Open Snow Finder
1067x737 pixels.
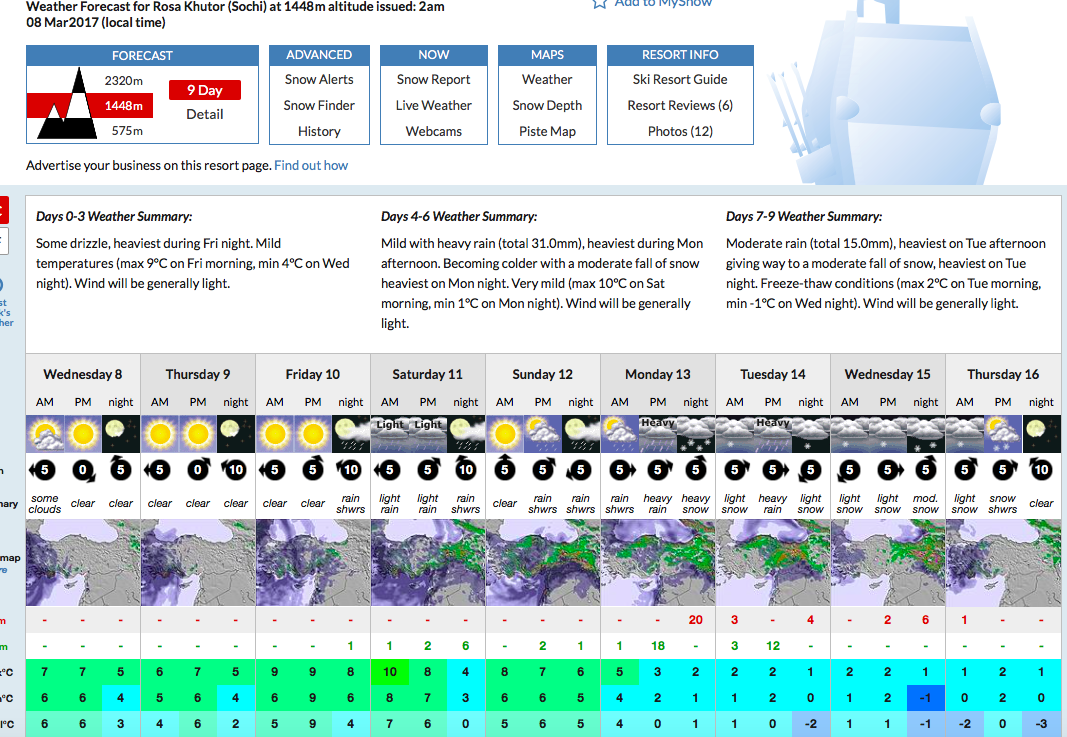click(319, 105)
